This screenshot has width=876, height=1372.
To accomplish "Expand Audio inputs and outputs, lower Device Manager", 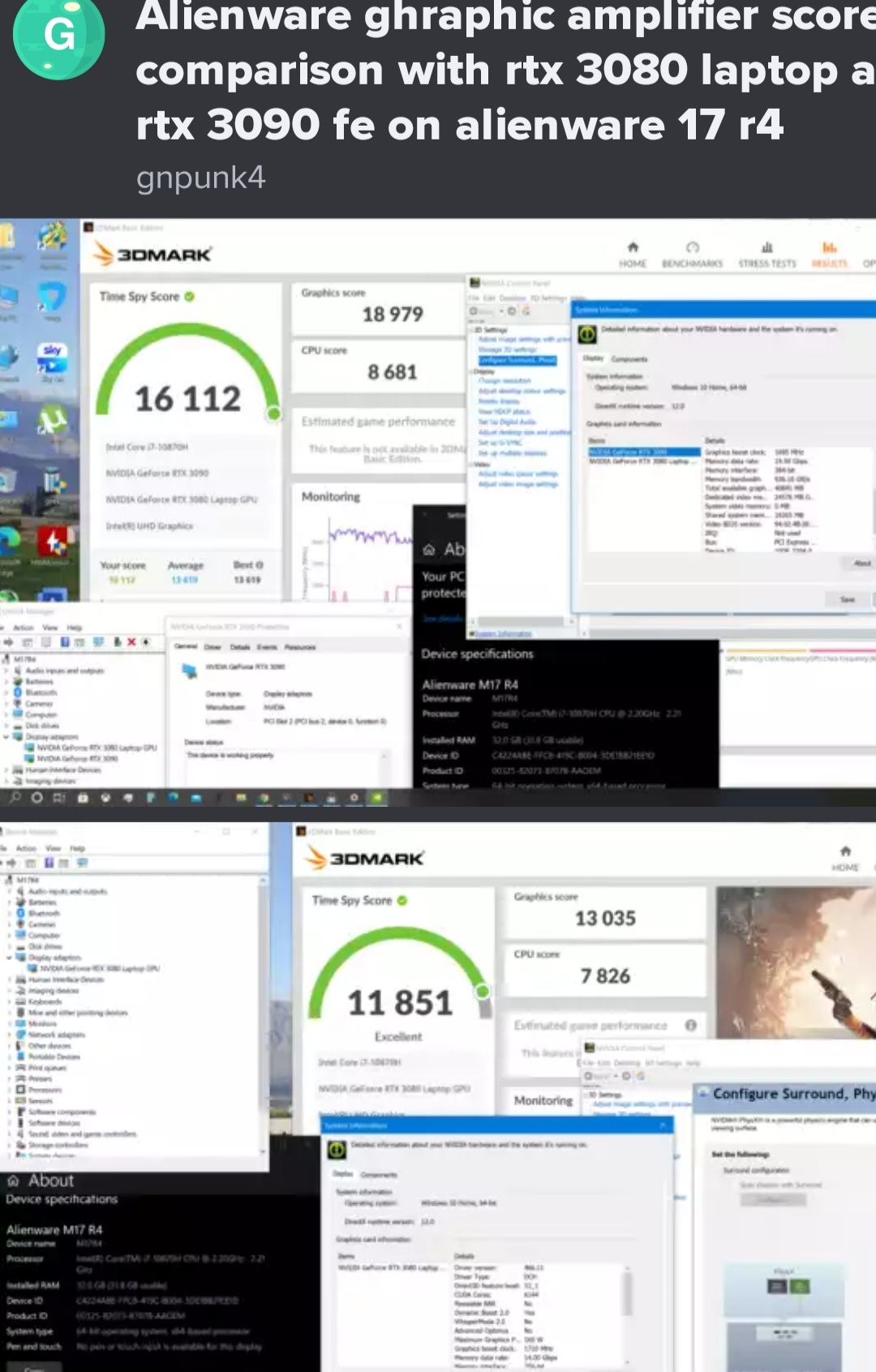I will click(x=10, y=891).
